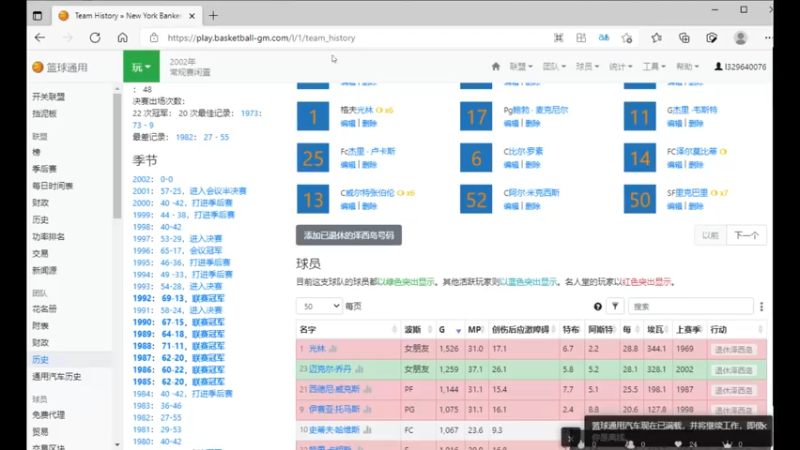Click the Basketball GM home icon in navbar
The width and height of the screenshot is (800, 450).
495,66
